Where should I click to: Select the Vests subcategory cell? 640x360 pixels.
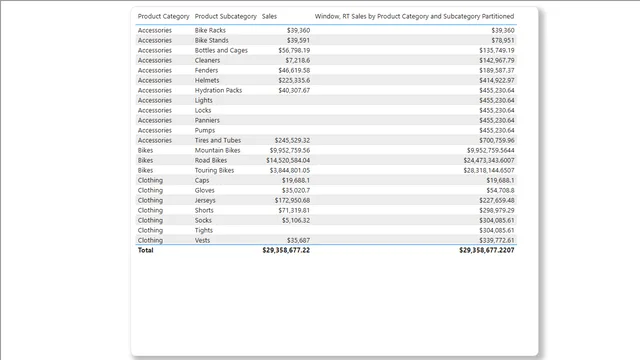pyautogui.click(x=202, y=240)
